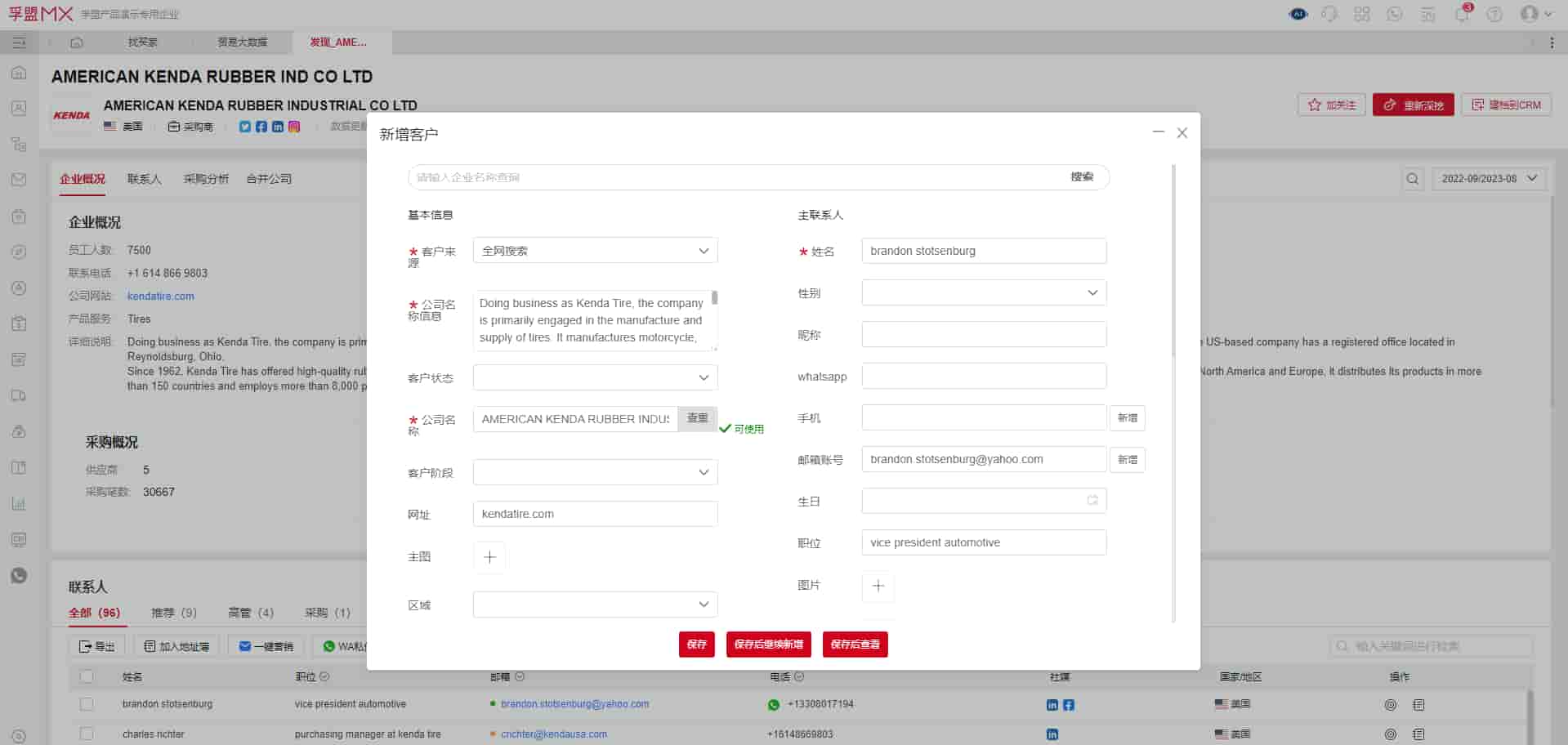Click the red 保存 button
Screen dimensions: 1568x745
tap(696, 645)
